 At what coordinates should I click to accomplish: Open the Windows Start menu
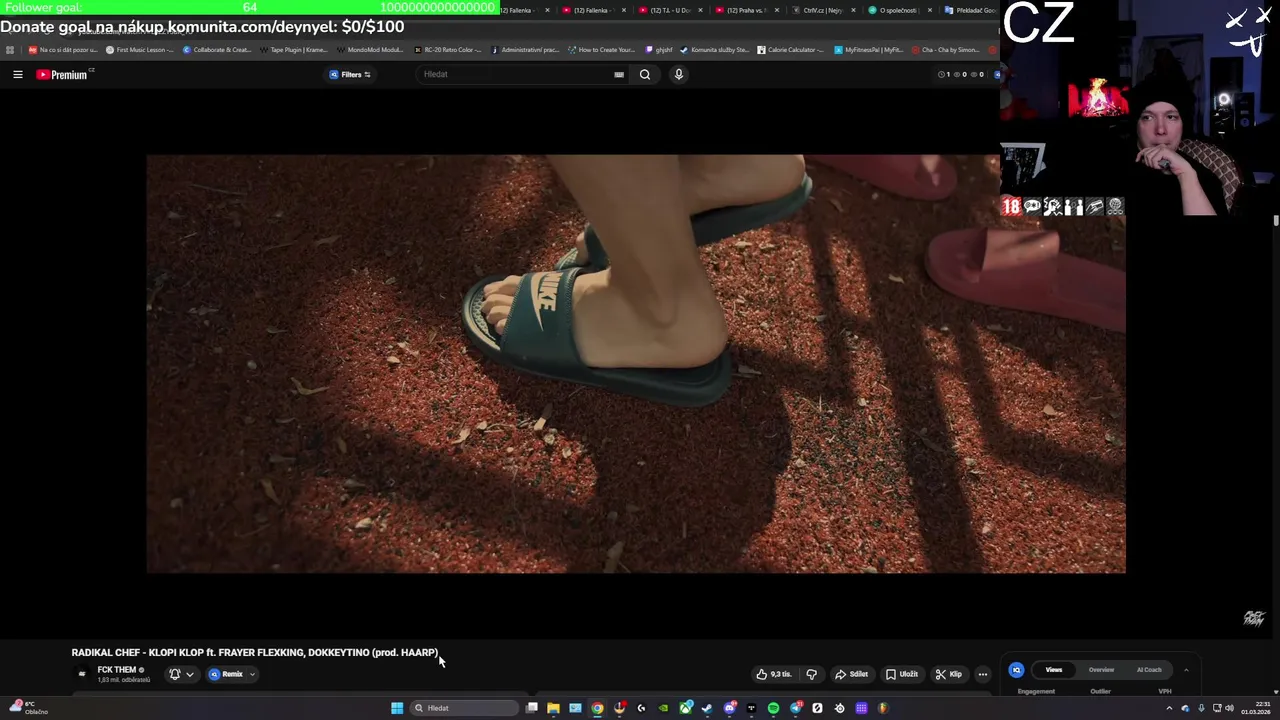(x=397, y=708)
